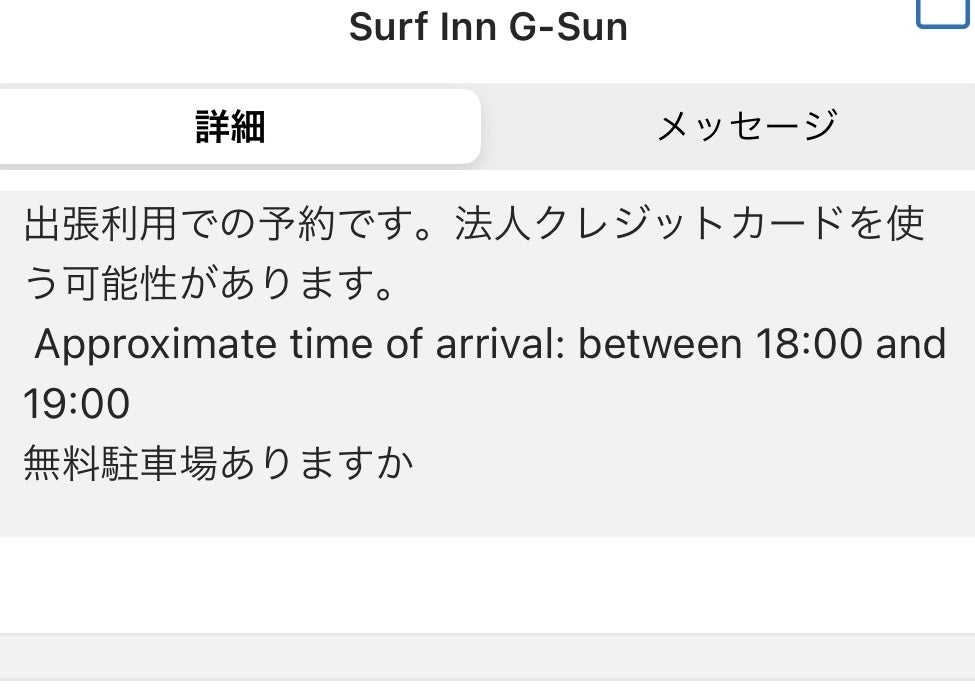Switch to the メッセージ tab

click(x=746, y=127)
